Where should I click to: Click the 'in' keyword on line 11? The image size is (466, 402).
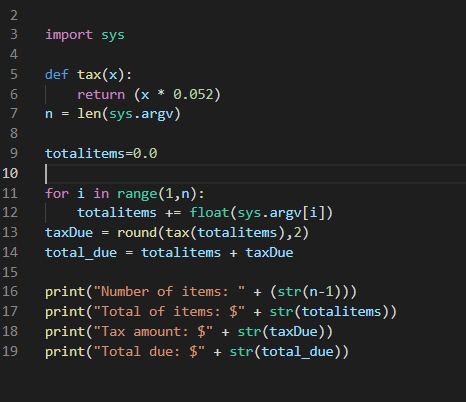click(x=101, y=193)
